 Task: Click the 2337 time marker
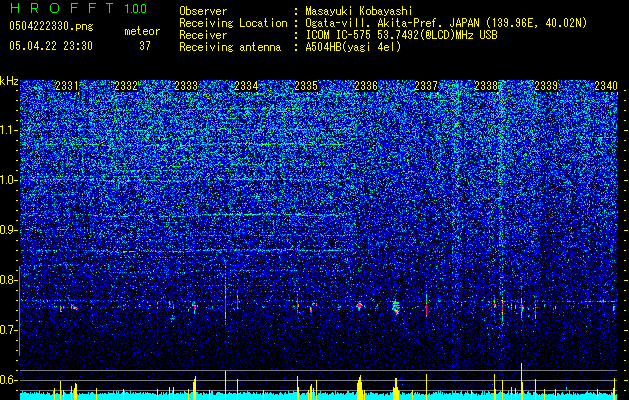coord(426,86)
